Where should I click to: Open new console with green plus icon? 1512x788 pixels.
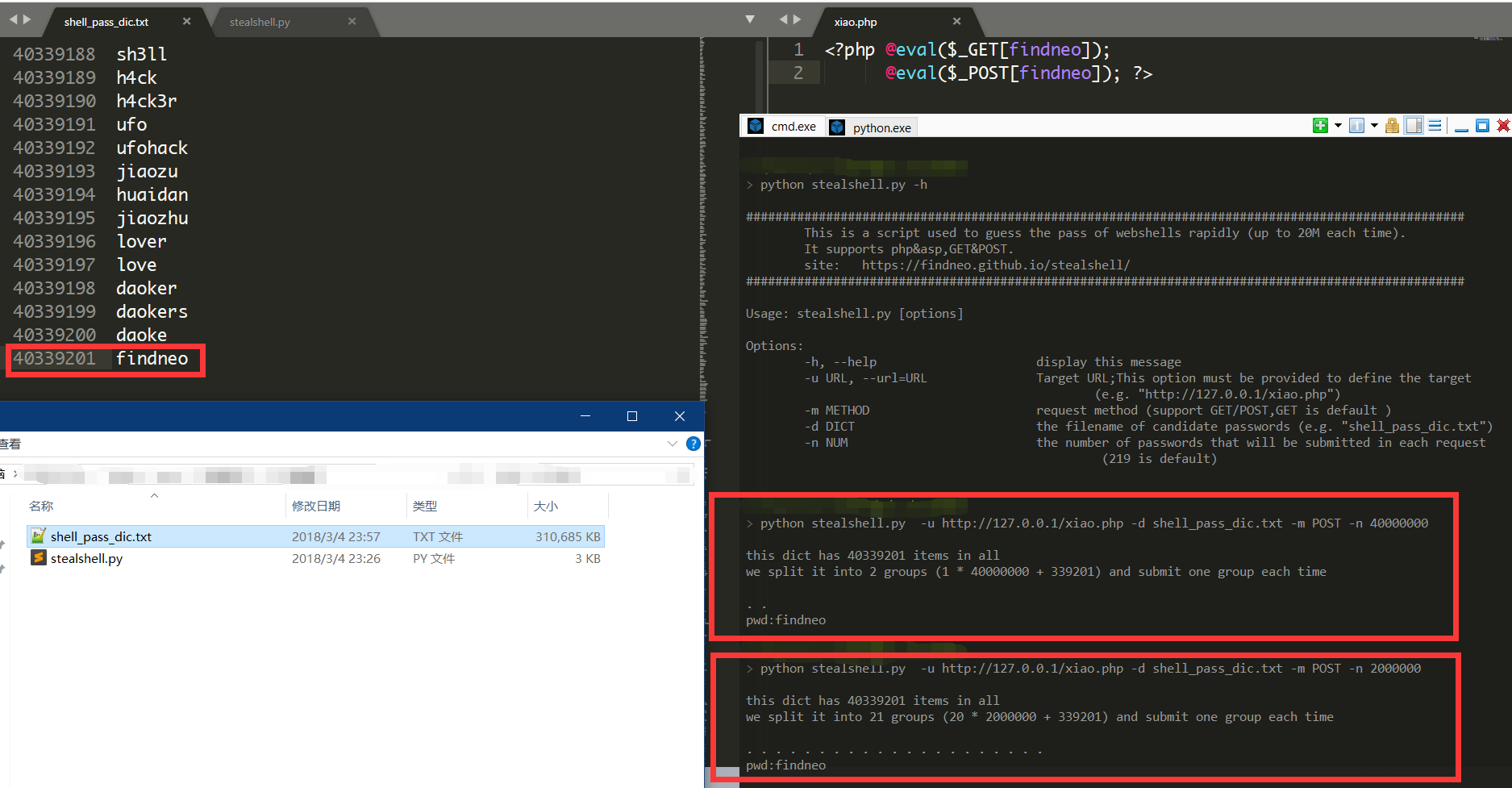[x=1320, y=126]
